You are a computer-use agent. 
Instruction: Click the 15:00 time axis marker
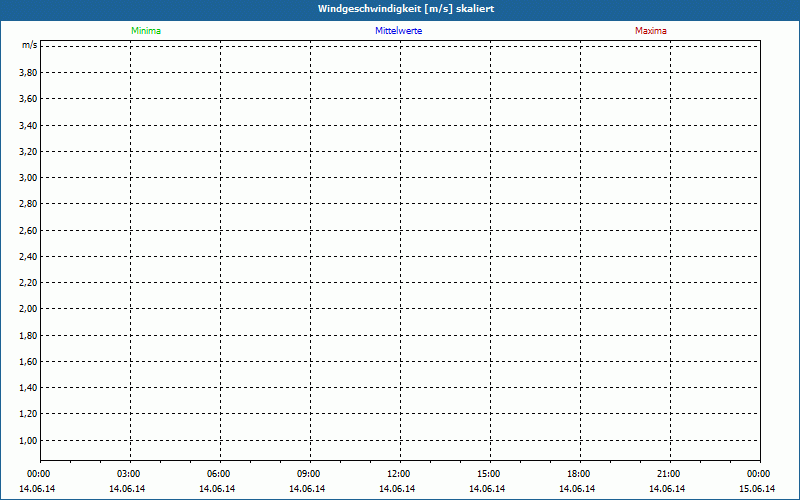(x=489, y=474)
